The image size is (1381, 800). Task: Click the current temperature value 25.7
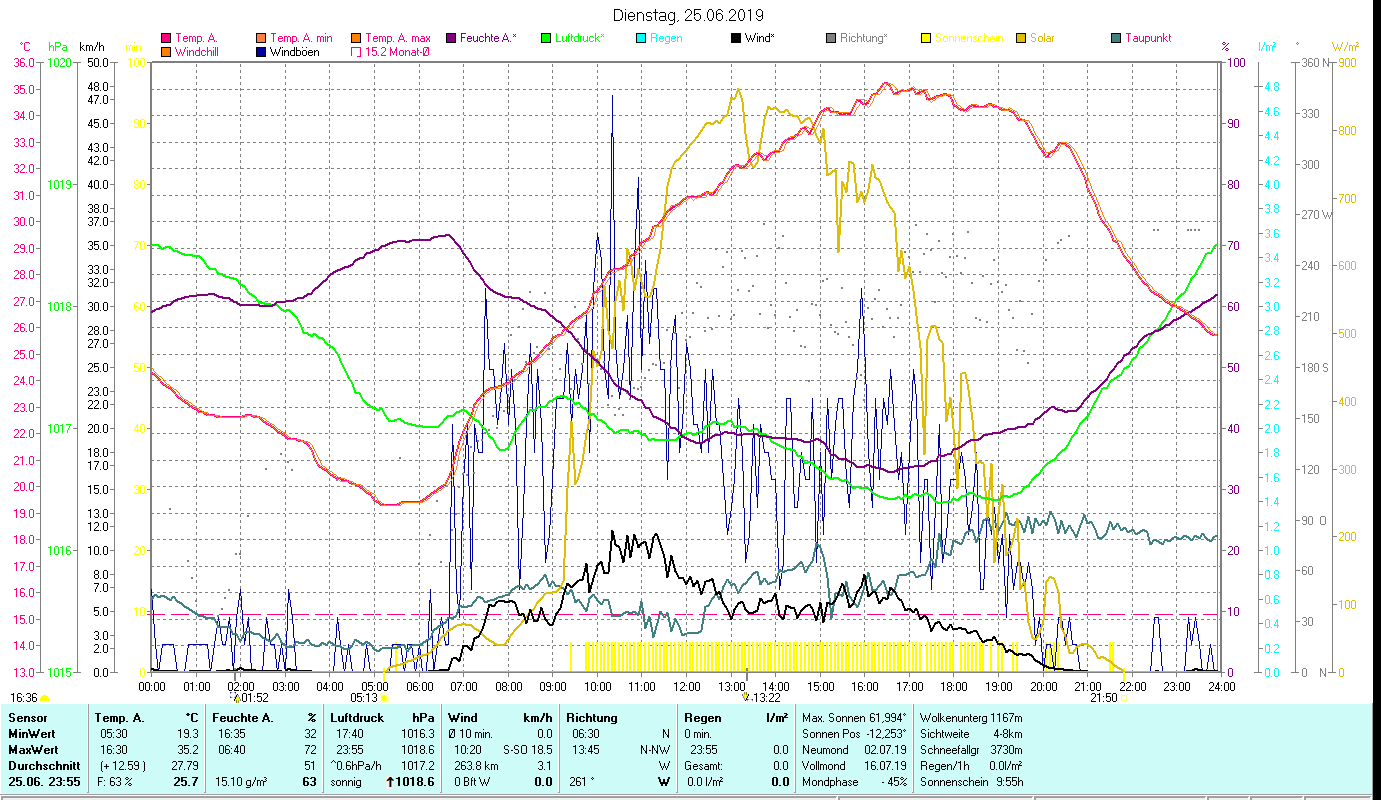tap(186, 781)
